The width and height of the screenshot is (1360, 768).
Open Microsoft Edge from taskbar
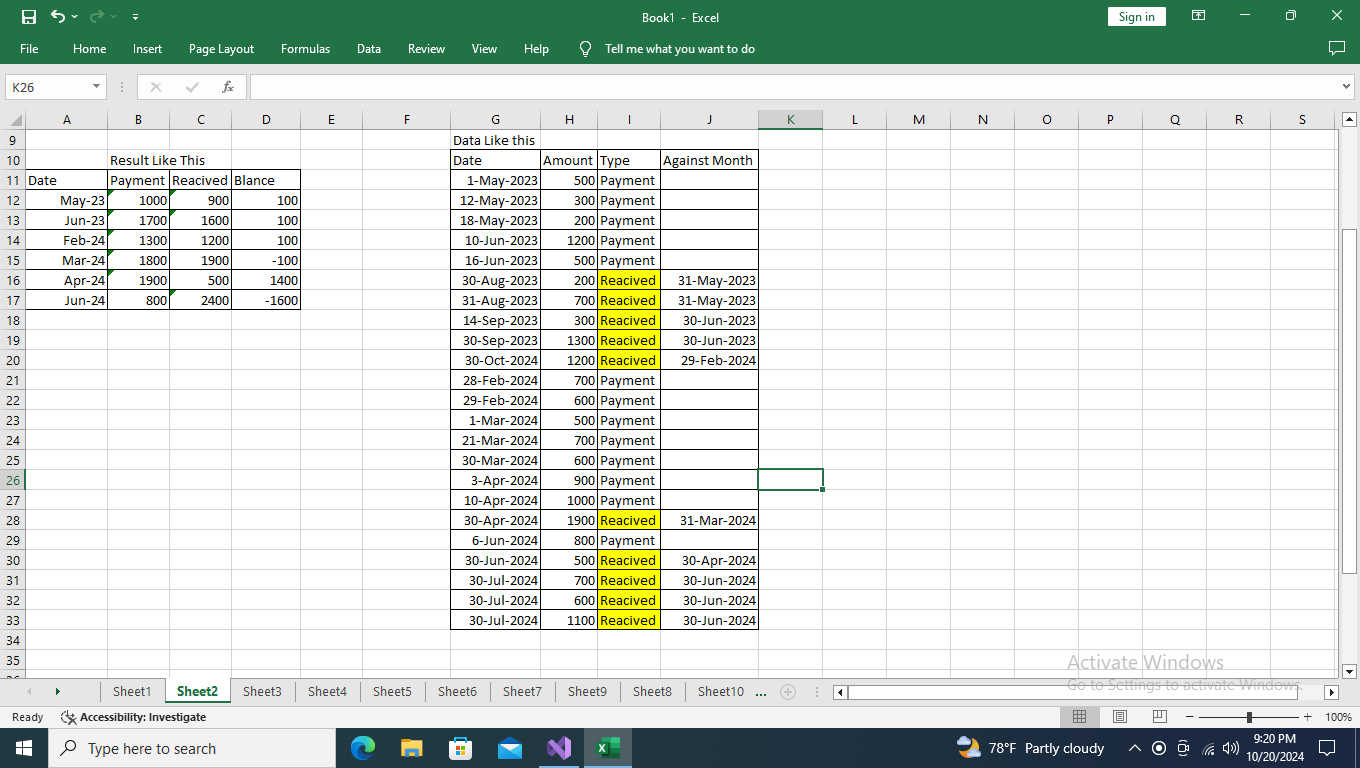363,748
